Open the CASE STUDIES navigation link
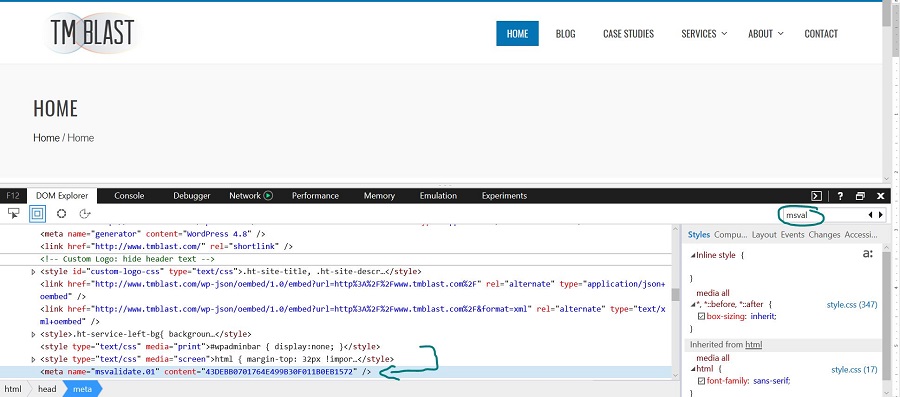Image resolution: width=900 pixels, height=397 pixels. (x=629, y=34)
